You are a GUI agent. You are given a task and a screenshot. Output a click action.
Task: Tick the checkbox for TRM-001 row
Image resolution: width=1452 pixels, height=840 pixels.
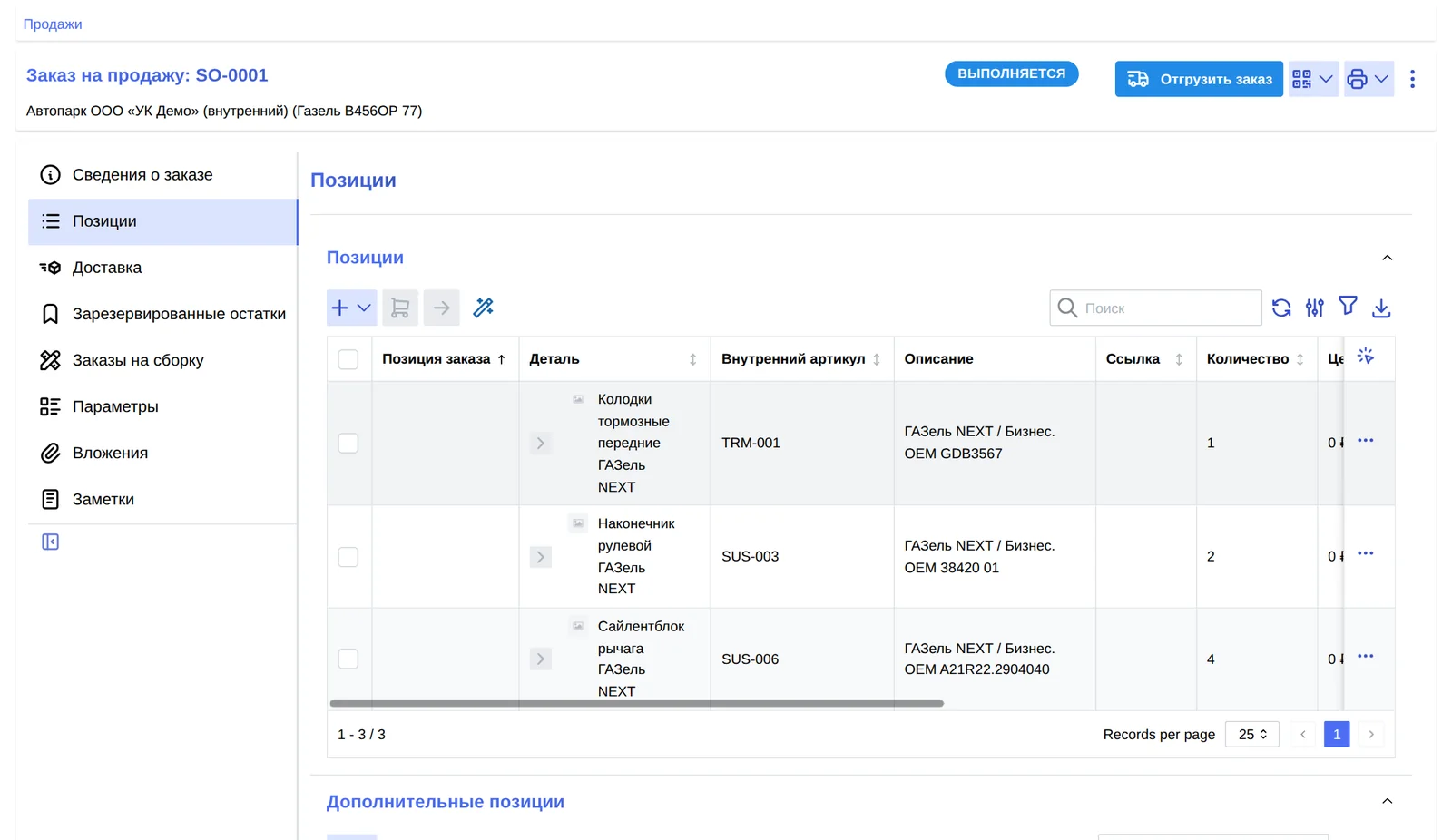pos(348,443)
